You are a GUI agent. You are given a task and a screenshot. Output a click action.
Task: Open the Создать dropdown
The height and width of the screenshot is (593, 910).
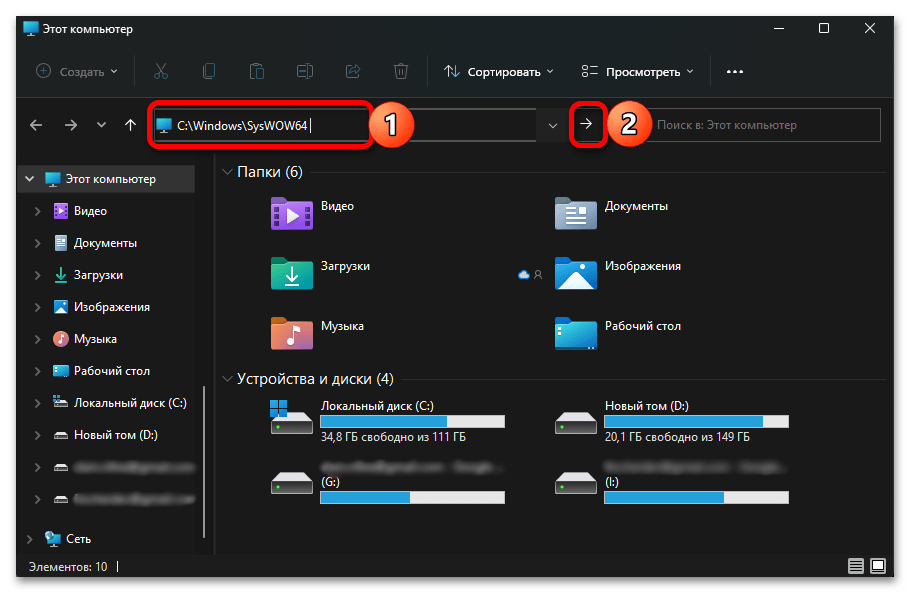click(77, 71)
